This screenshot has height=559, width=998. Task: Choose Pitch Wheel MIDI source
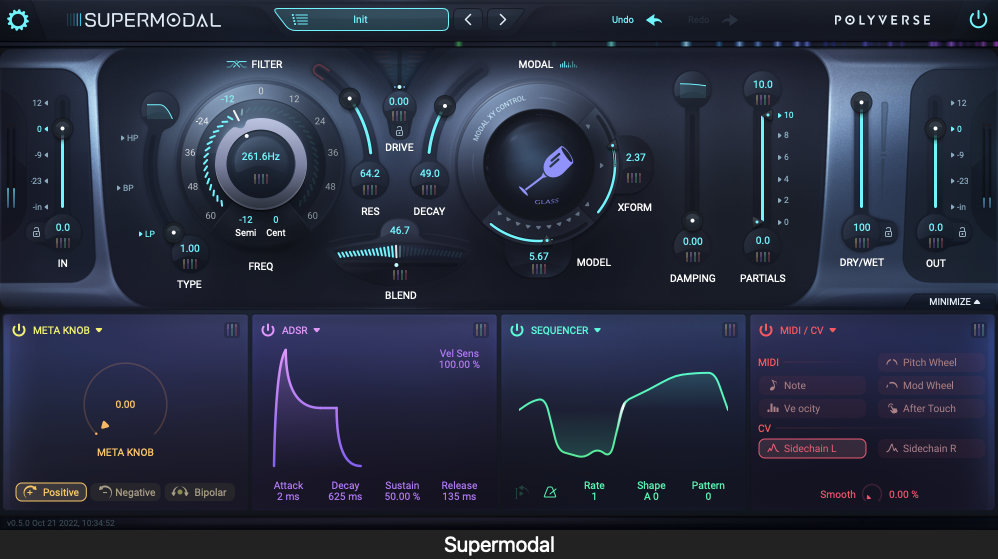tap(931, 362)
